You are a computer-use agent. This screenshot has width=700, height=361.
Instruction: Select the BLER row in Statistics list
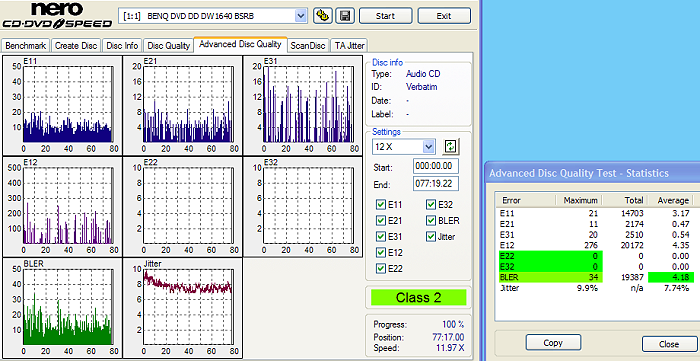tap(596, 278)
